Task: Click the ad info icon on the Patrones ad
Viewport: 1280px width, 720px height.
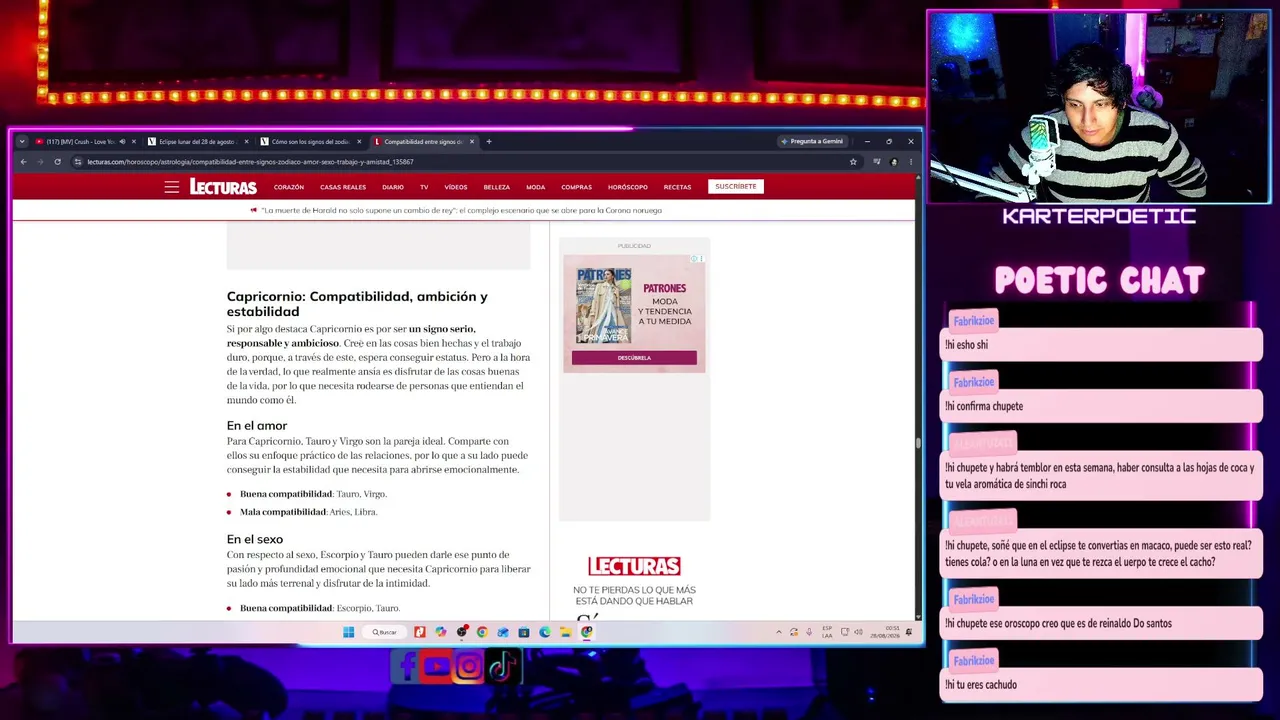Action: pos(694,259)
